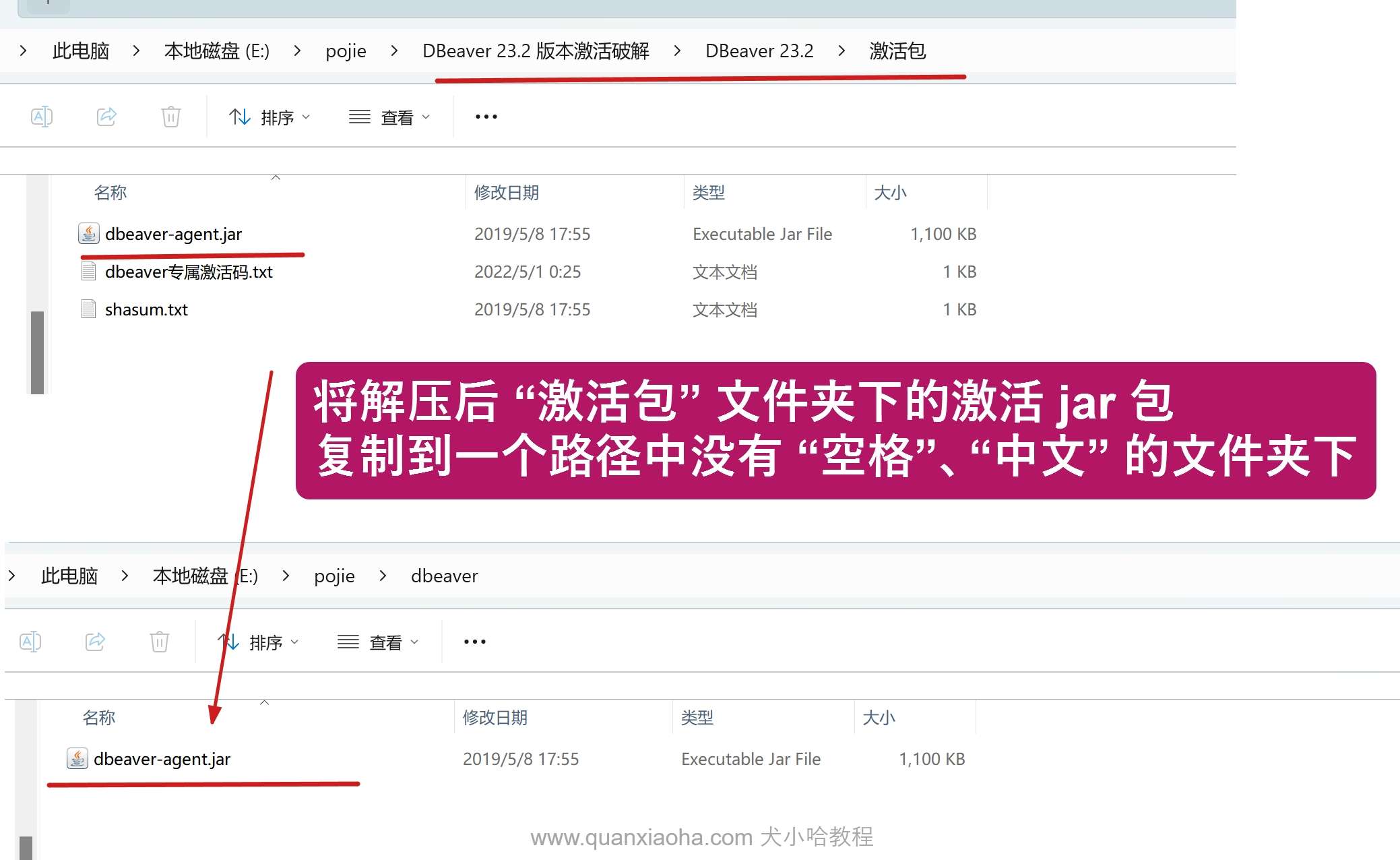The width and height of the screenshot is (1400, 860).
Task: Sort by 大小 column in the dbeaver window
Action: pos(879,718)
